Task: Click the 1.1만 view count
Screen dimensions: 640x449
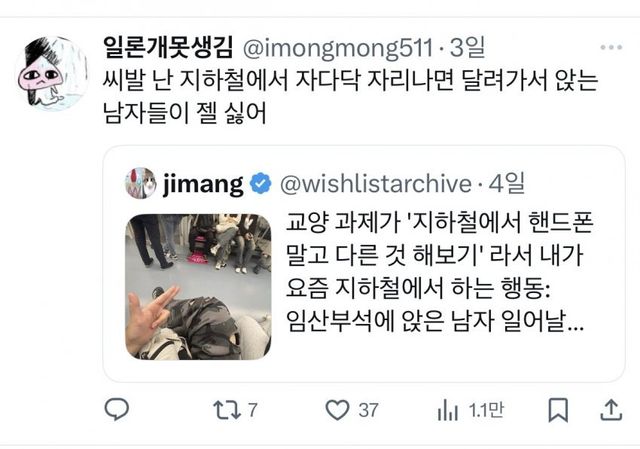Action: click(x=486, y=410)
